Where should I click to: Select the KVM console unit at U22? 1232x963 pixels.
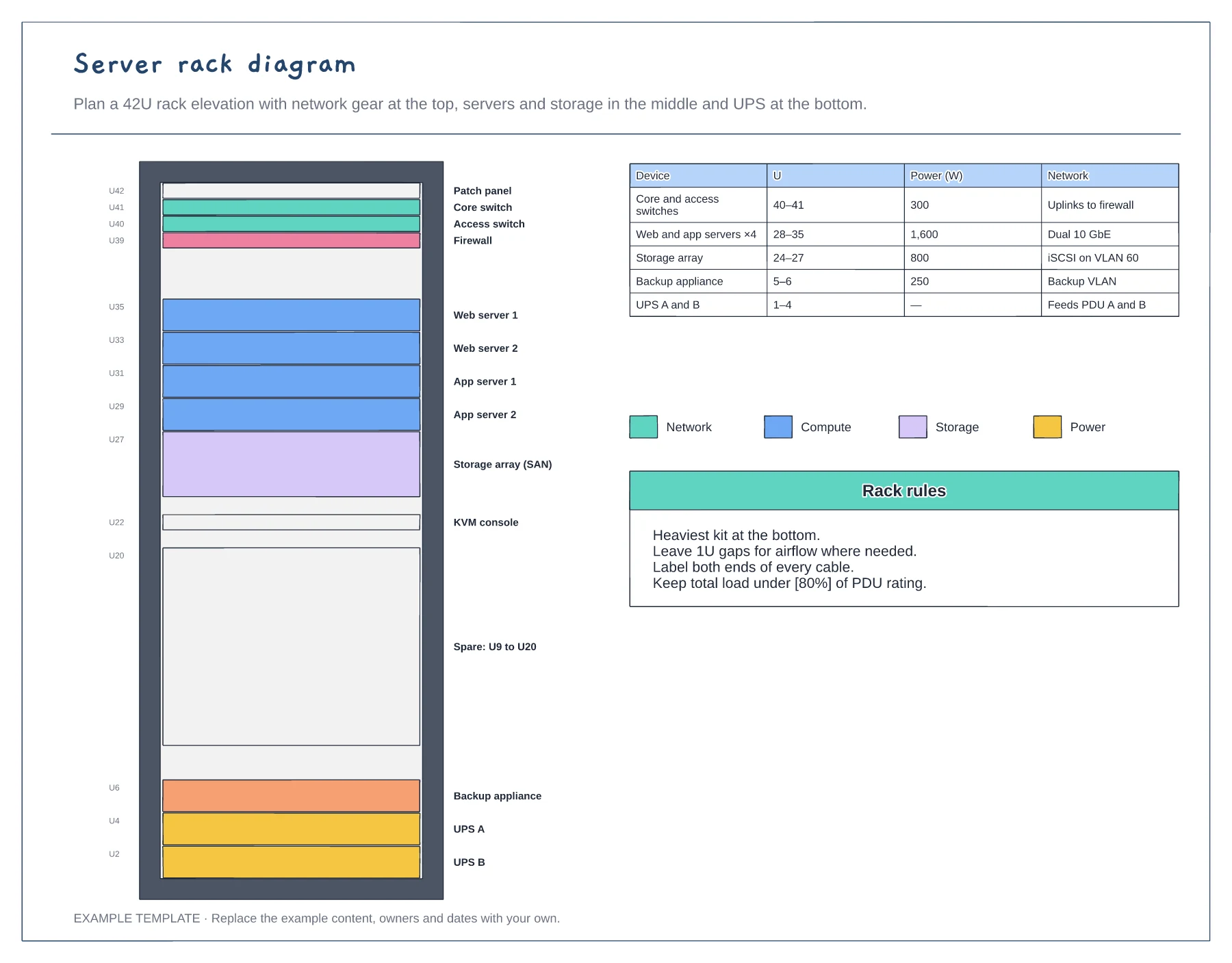(x=291, y=522)
